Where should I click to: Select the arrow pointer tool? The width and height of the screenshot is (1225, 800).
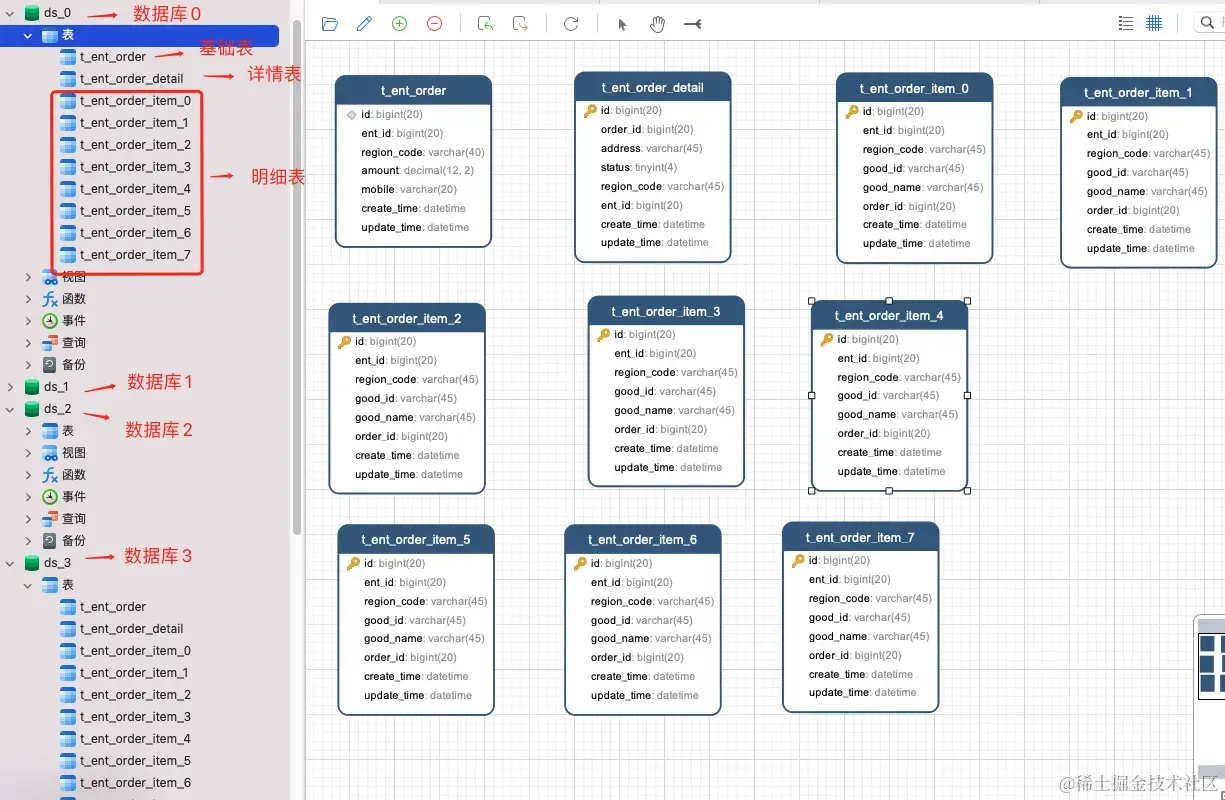[x=622, y=24]
